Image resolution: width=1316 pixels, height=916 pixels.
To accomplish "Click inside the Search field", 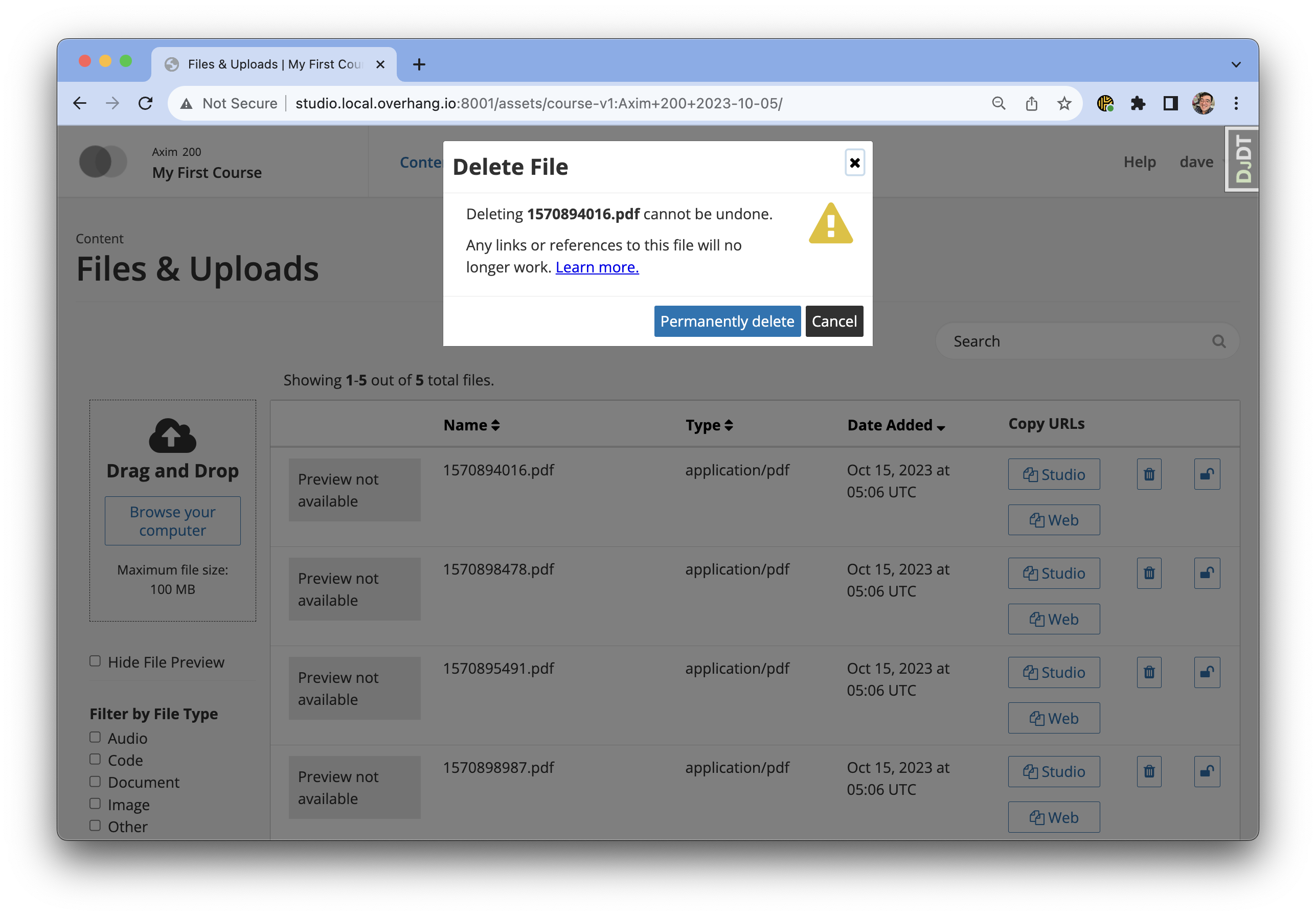I will (1066, 341).
